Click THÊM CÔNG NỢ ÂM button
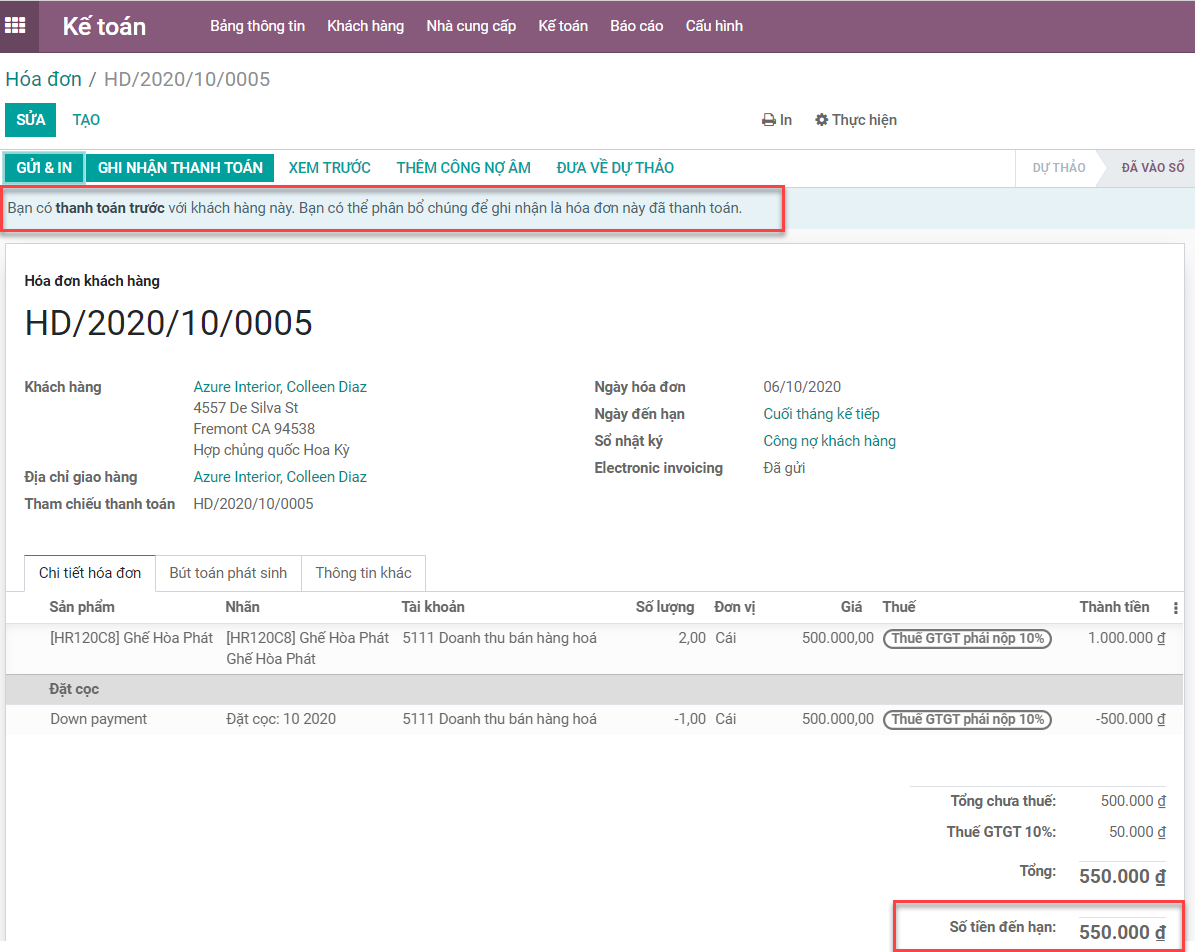Image resolution: width=1195 pixels, height=952 pixels. click(463, 168)
